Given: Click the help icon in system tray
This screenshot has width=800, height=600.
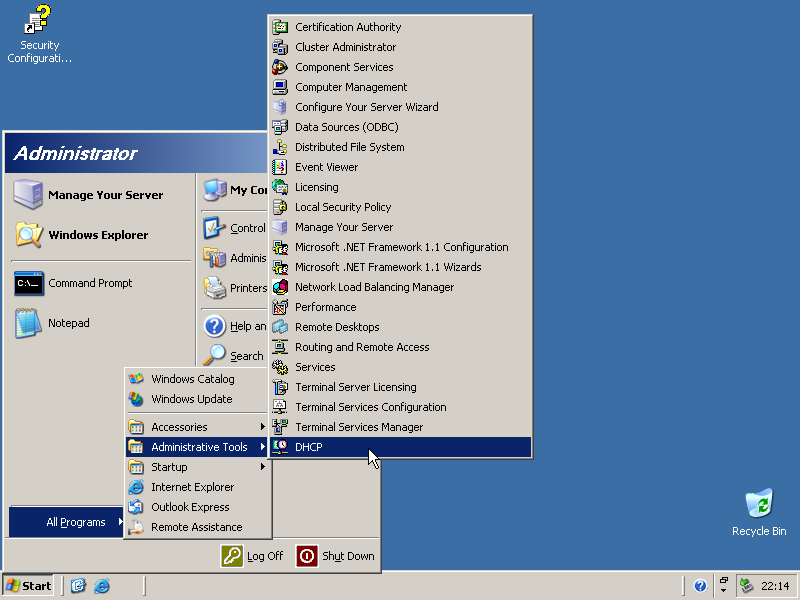Looking at the screenshot, I should click(700, 586).
